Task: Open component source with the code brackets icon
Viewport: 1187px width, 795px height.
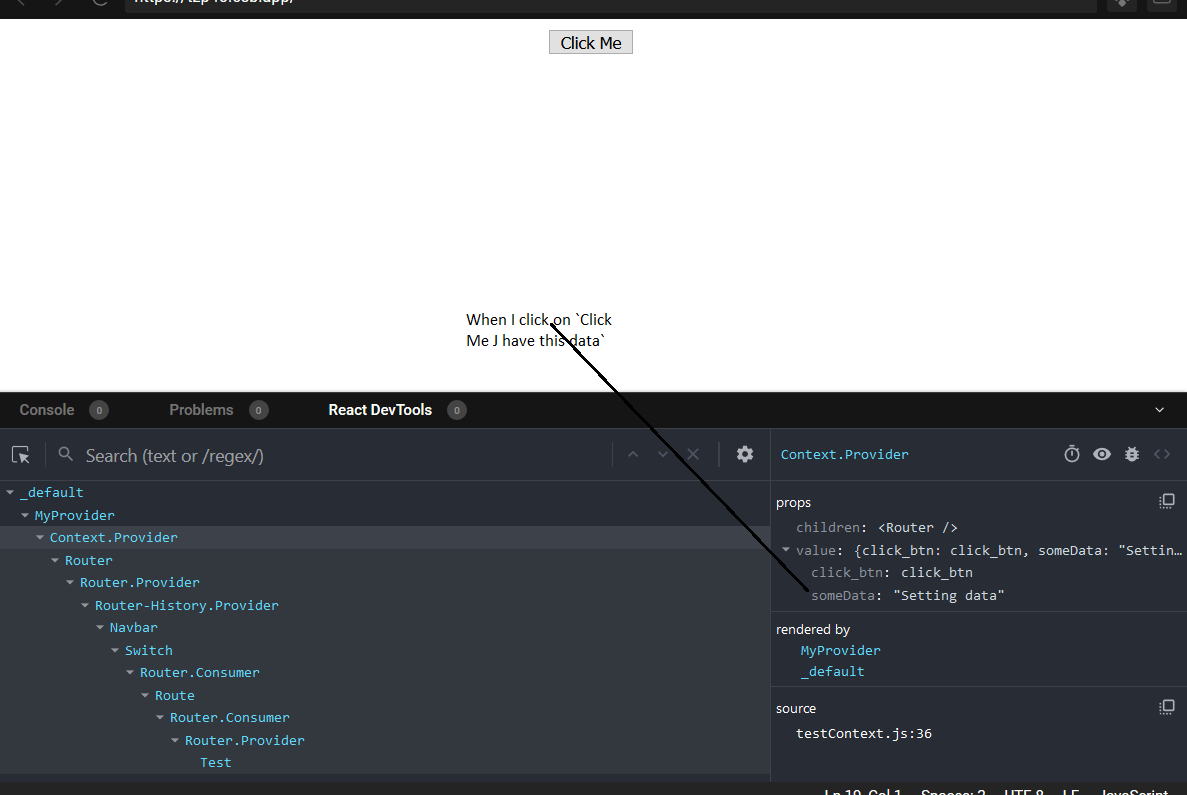Action: coord(1162,454)
